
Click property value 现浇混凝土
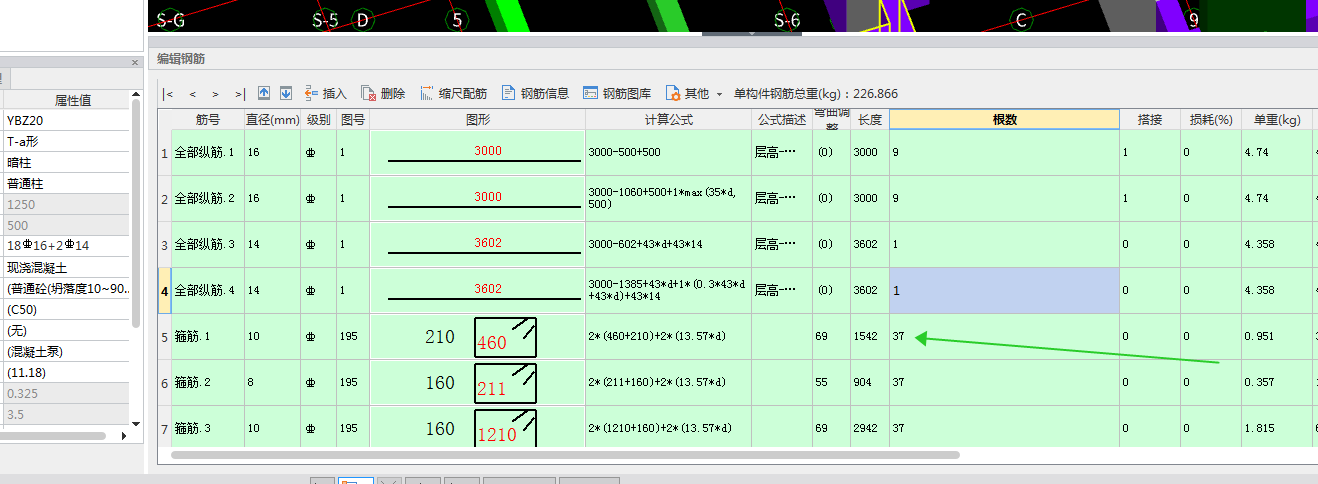(66, 267)
